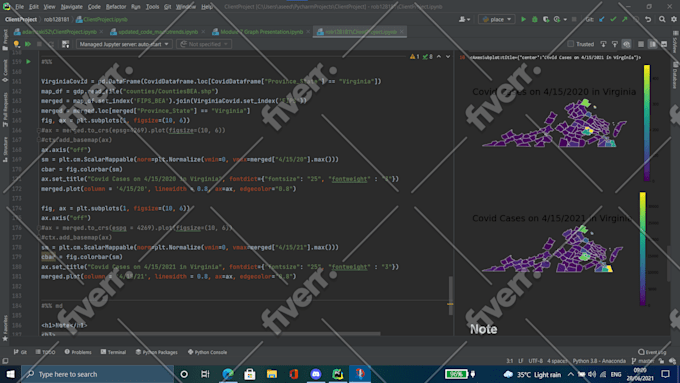Run cell 159 gutter play icon

[29, 62]
